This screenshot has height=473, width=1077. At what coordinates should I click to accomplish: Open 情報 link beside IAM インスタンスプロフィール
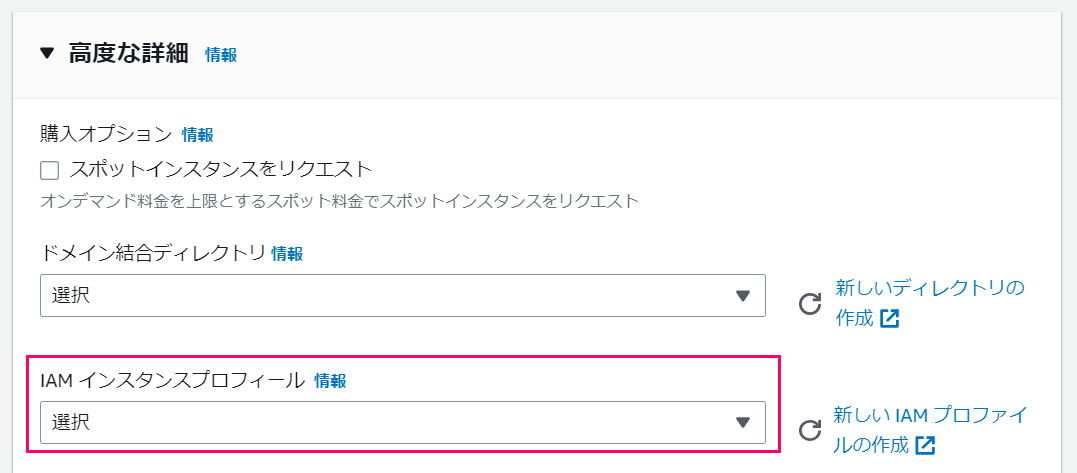tap(330, 381)
